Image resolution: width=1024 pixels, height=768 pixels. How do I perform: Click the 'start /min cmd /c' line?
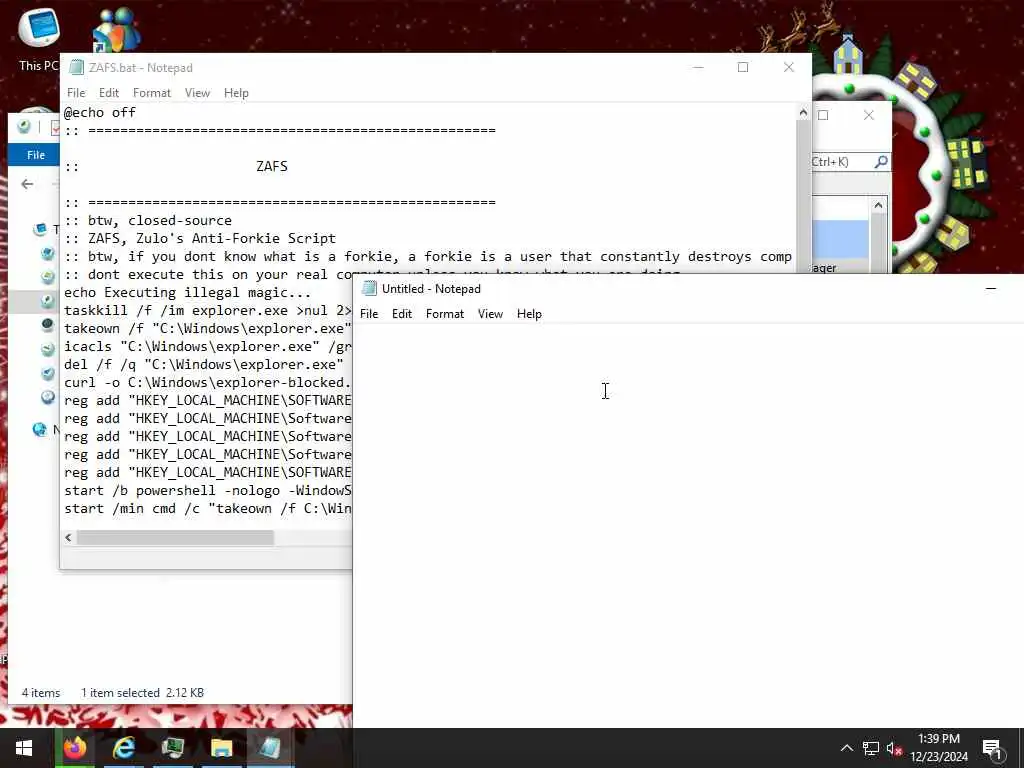point(208,509)
